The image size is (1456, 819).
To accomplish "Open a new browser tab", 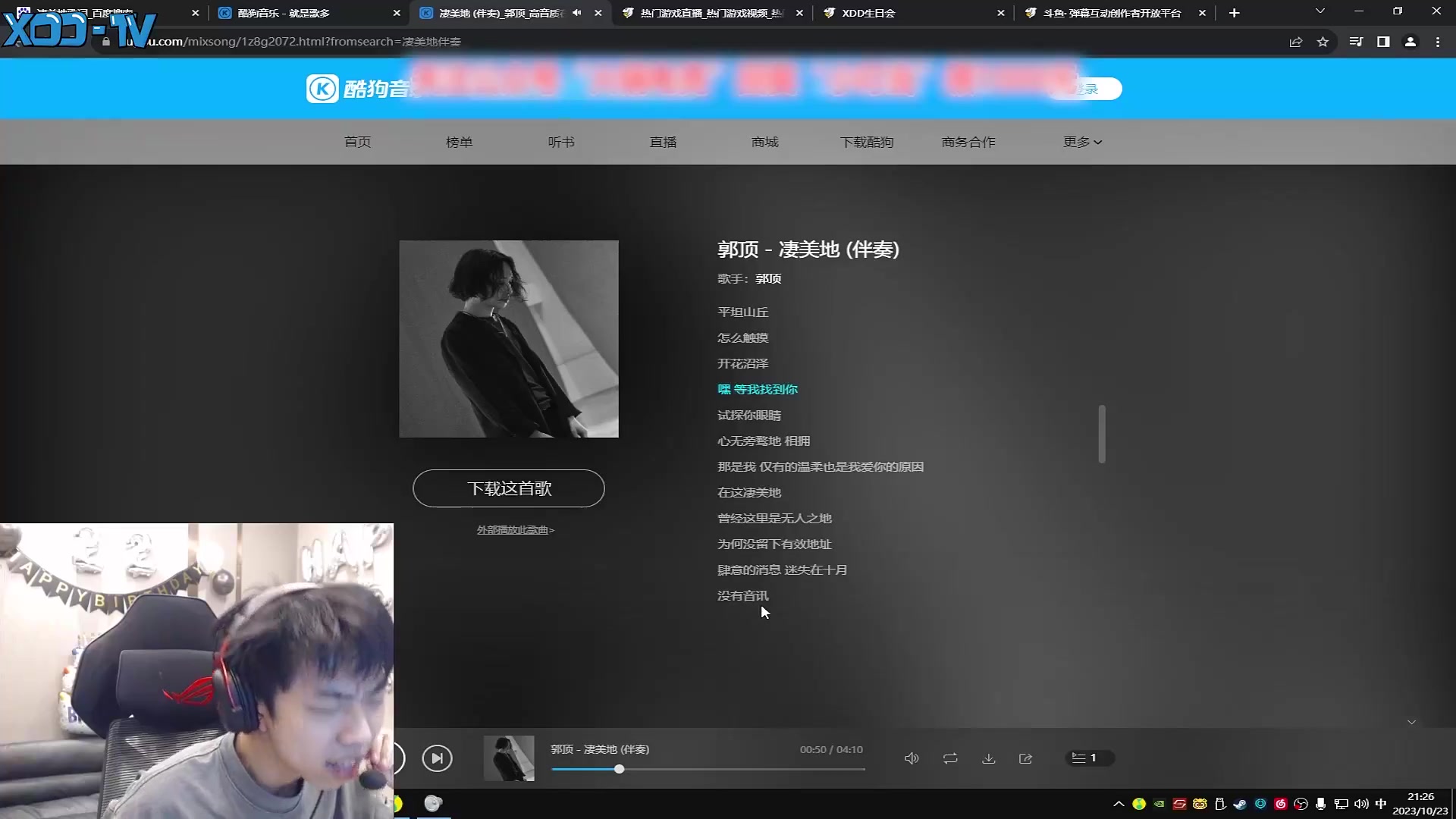I will click(1234, 13).
